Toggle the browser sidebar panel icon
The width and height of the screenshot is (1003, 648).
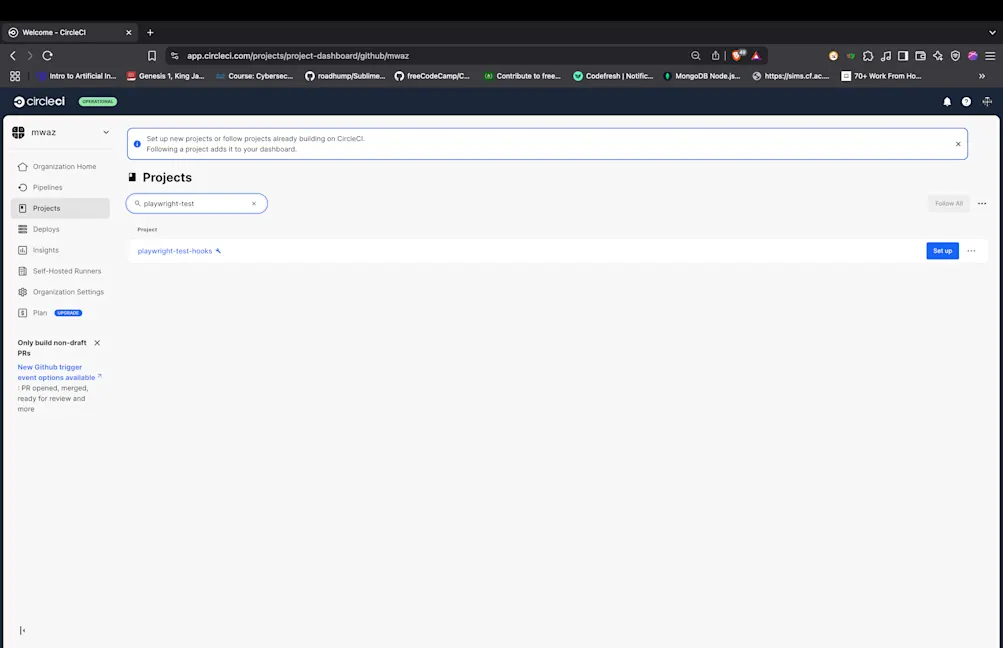(903, 56)
